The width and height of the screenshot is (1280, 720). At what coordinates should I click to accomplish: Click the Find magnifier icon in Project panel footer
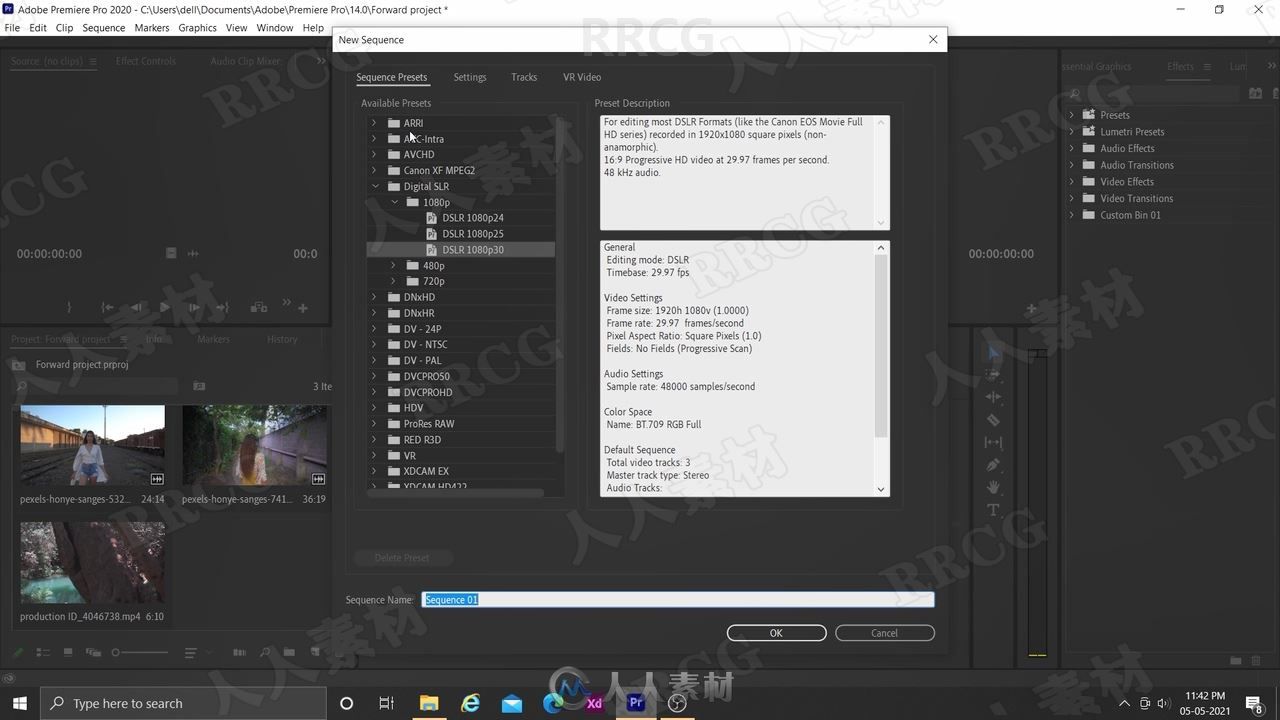coord(265,653)
